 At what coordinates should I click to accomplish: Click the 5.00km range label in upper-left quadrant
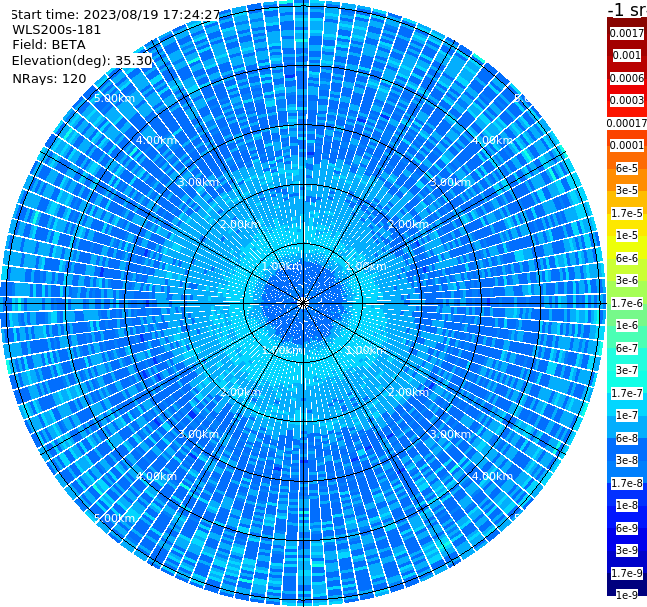pyautogui.click(x=114, y=99)
